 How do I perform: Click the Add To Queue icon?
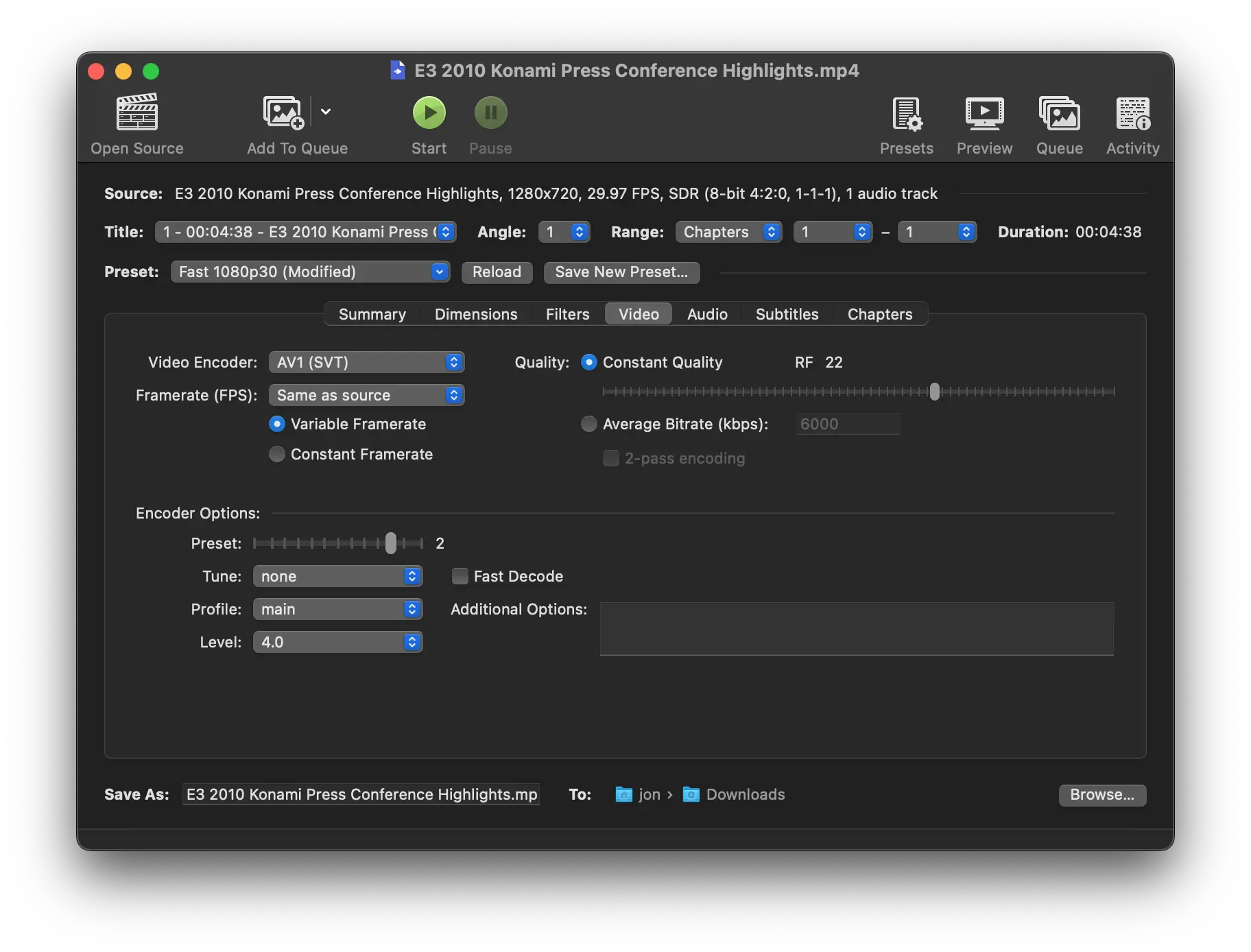[283, 112]
